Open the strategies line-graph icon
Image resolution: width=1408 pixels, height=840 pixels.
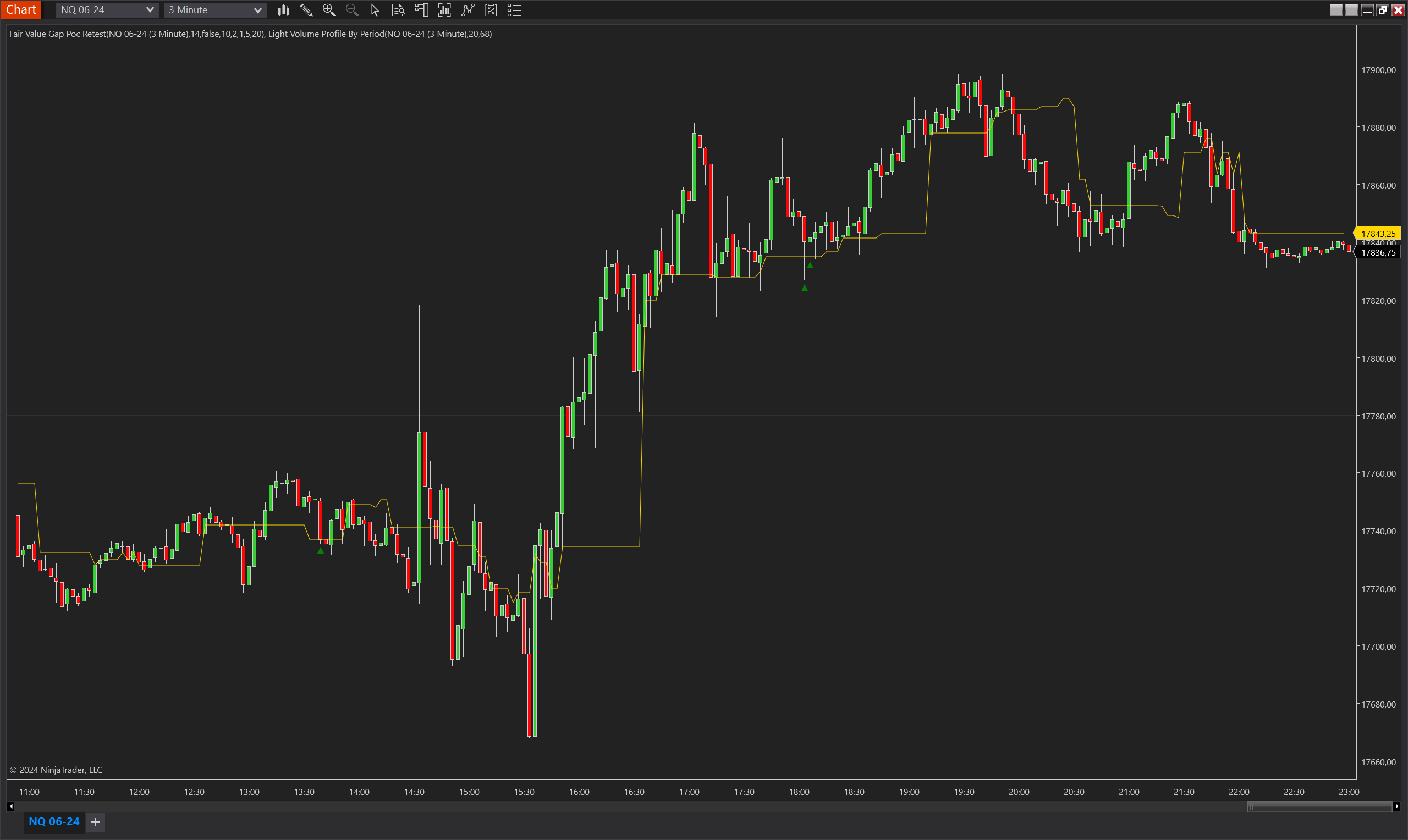click(468, 10)
